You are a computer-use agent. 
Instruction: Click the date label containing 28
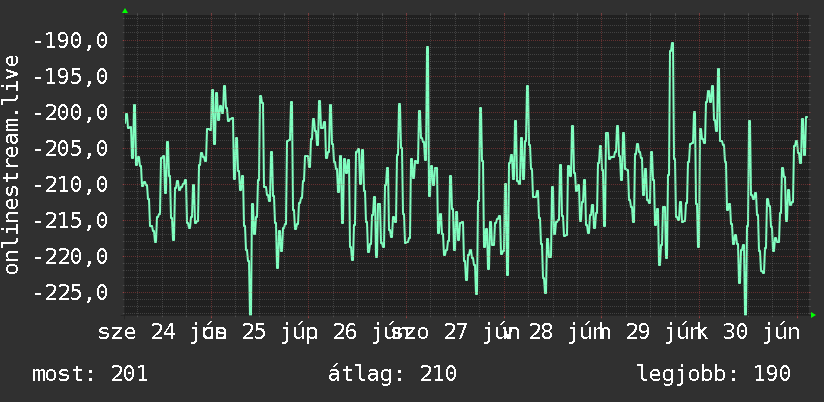(554, 333)
